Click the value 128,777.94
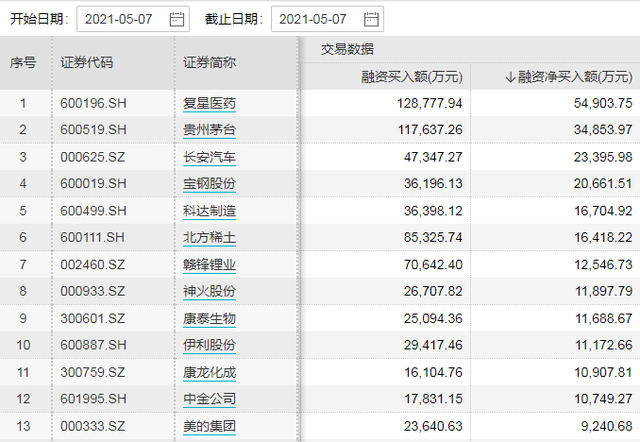The height and width of the screenshot is (442, 640). 430,103
